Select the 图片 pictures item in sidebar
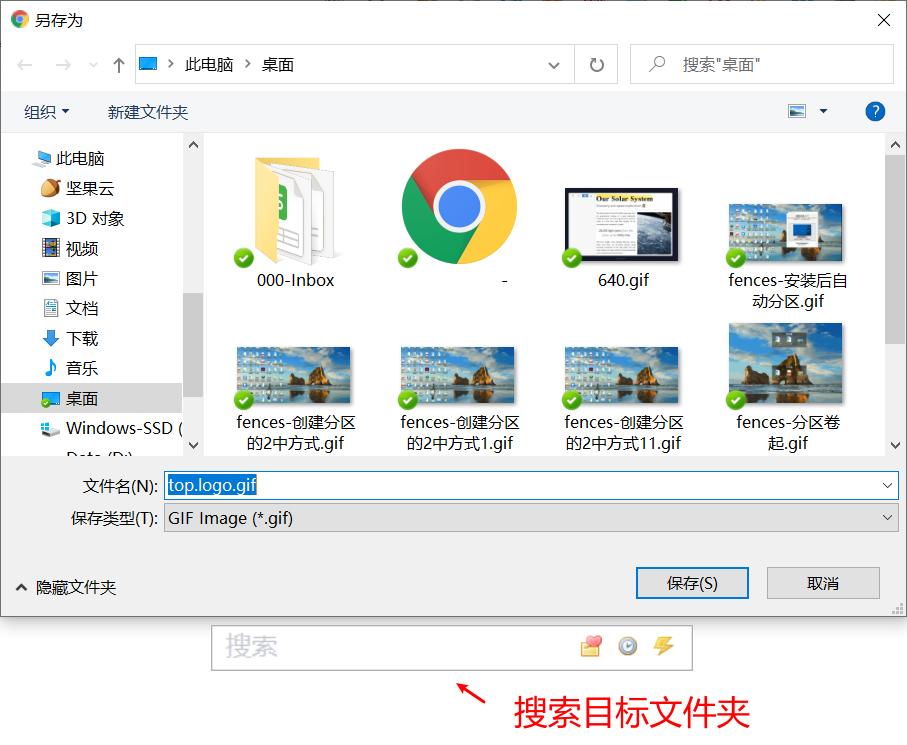 pos(68,278)
